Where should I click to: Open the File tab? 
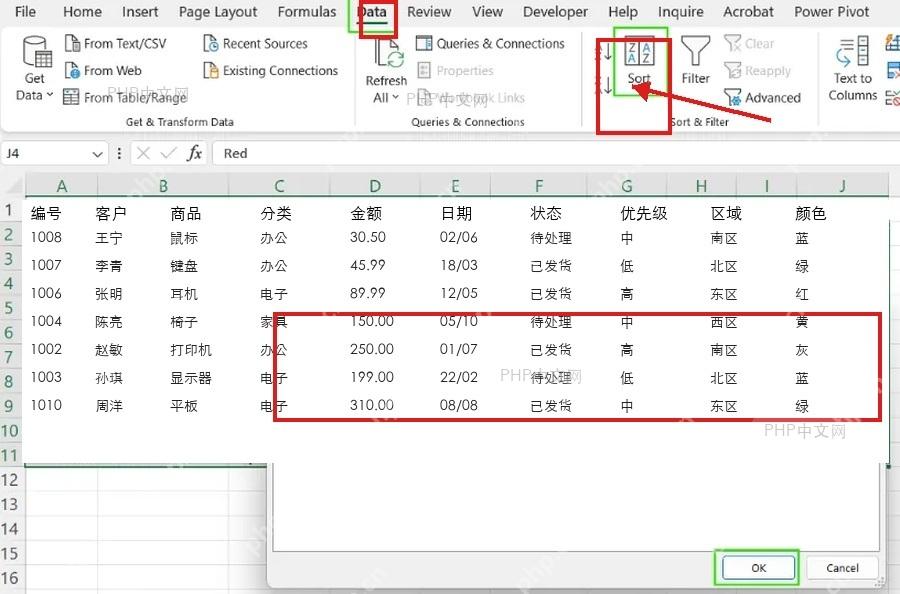pos(25,11)
